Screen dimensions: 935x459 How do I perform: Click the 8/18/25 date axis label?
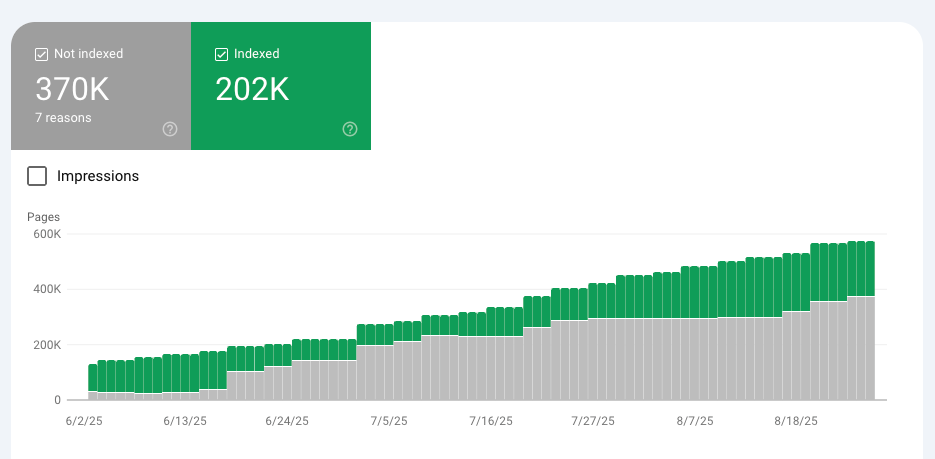tap(796, 421)
